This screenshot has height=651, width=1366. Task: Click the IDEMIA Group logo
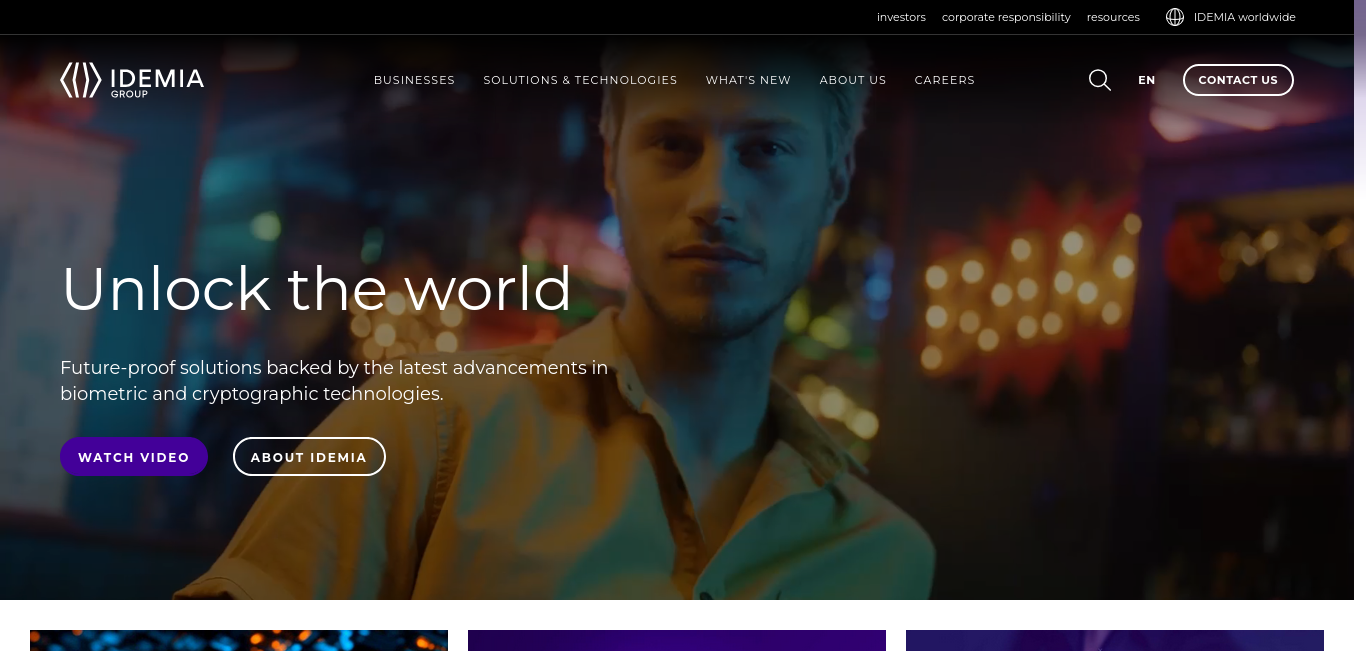pos(132,80)
